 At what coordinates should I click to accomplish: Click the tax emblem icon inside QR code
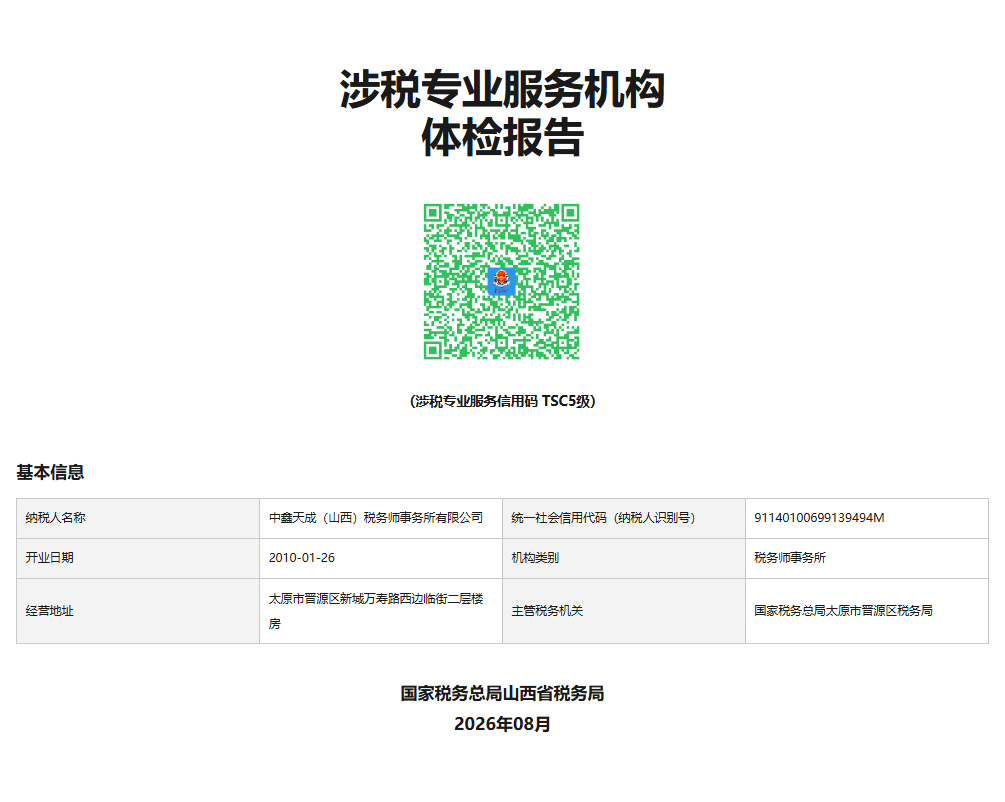502,281
